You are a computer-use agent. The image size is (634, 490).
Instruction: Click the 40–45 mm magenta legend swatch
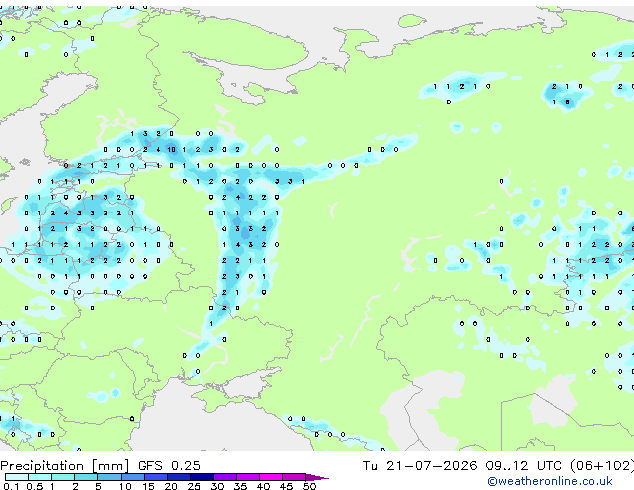(x=271, y=477)
